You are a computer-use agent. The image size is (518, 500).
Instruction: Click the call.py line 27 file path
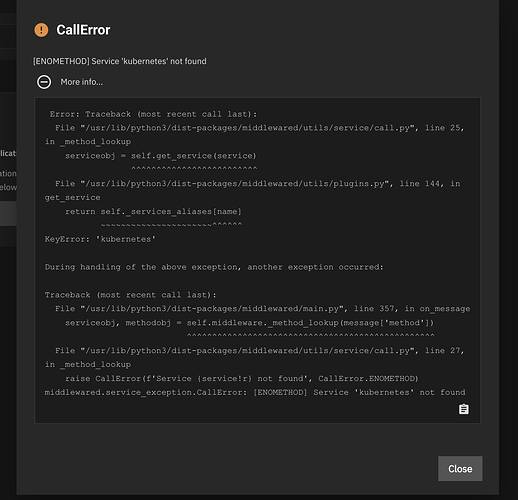coord(260,351)
